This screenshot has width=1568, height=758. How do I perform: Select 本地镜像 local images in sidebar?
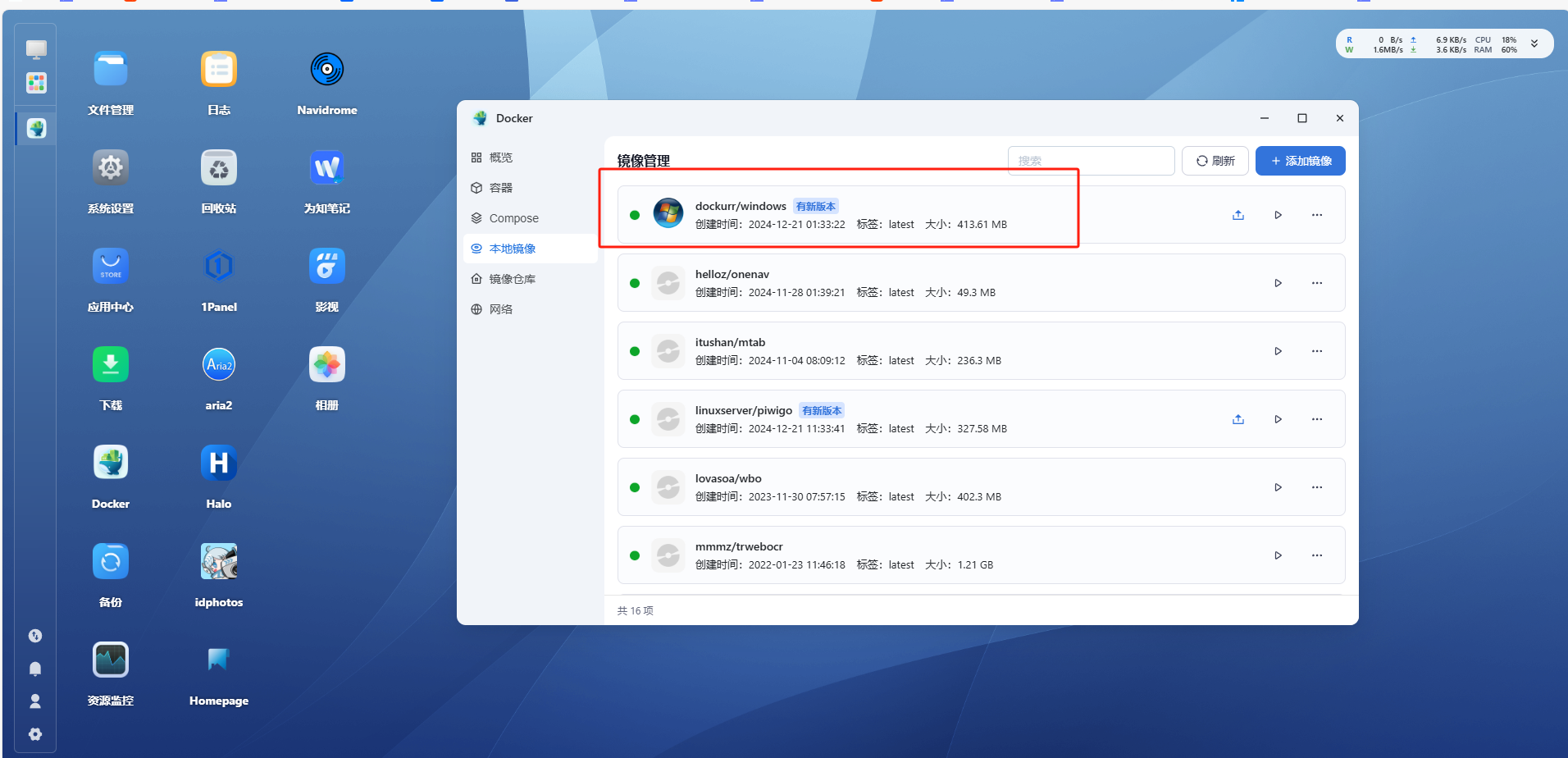pos(531,249)
